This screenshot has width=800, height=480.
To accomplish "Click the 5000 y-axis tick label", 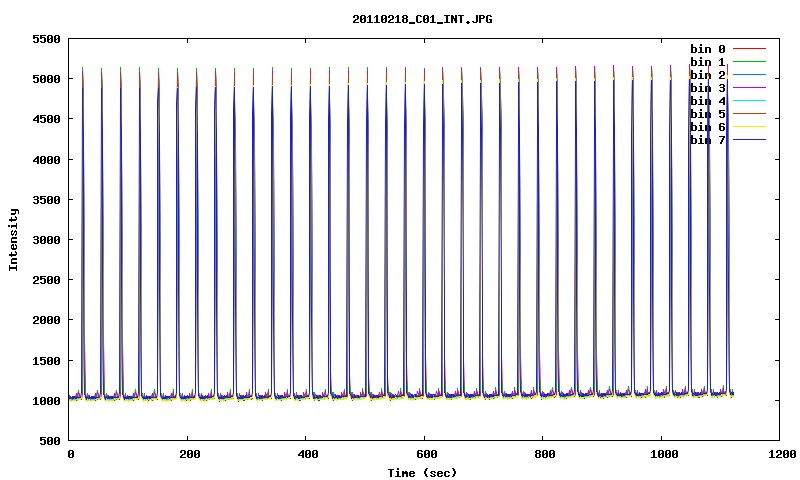I will click(46, 79).
